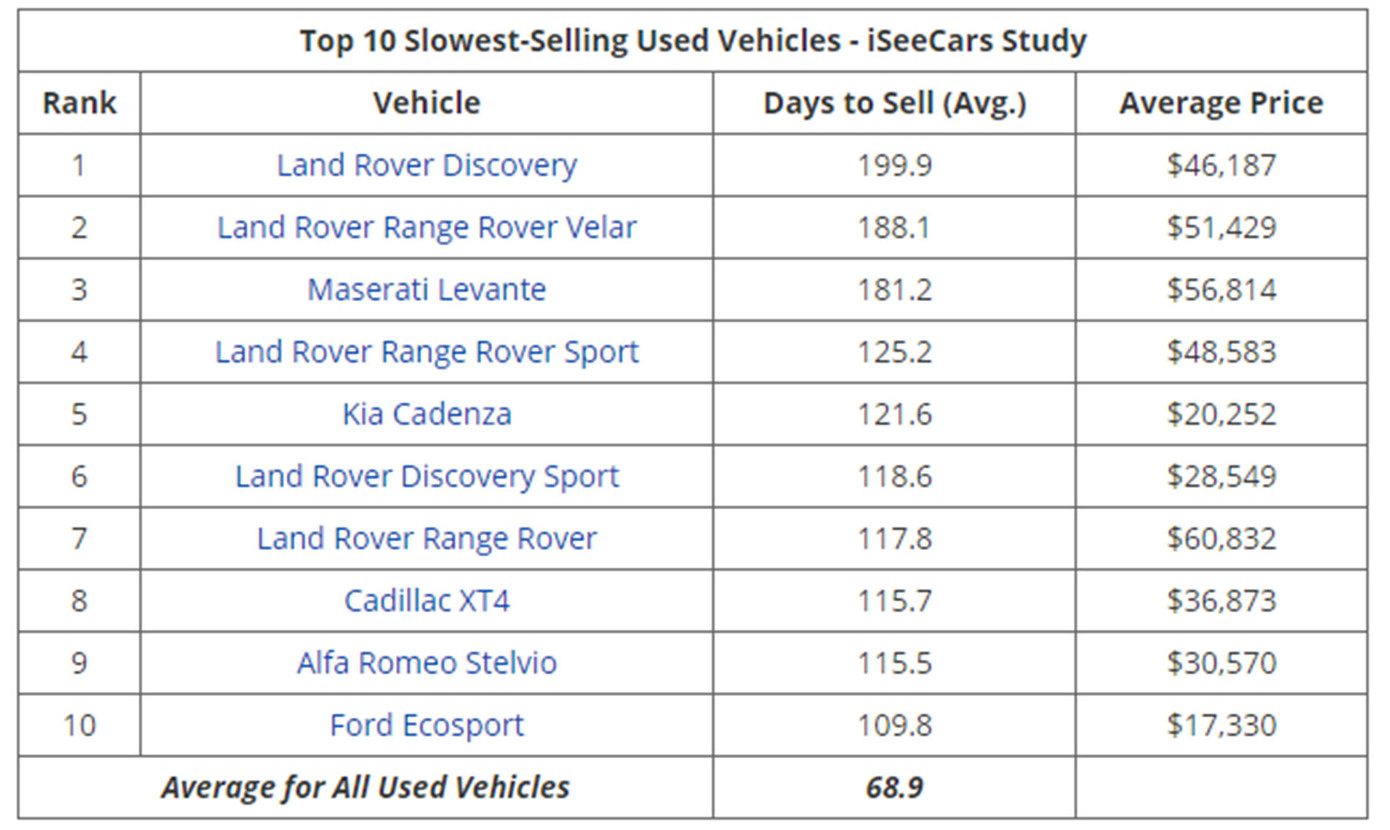Click the Vehicle column header
The image size is (1390, 830).
pos(427,103)
